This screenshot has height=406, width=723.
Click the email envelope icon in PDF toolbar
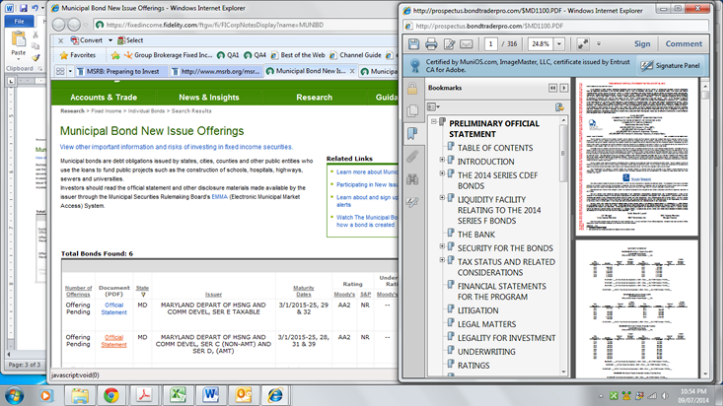(466, 44)
